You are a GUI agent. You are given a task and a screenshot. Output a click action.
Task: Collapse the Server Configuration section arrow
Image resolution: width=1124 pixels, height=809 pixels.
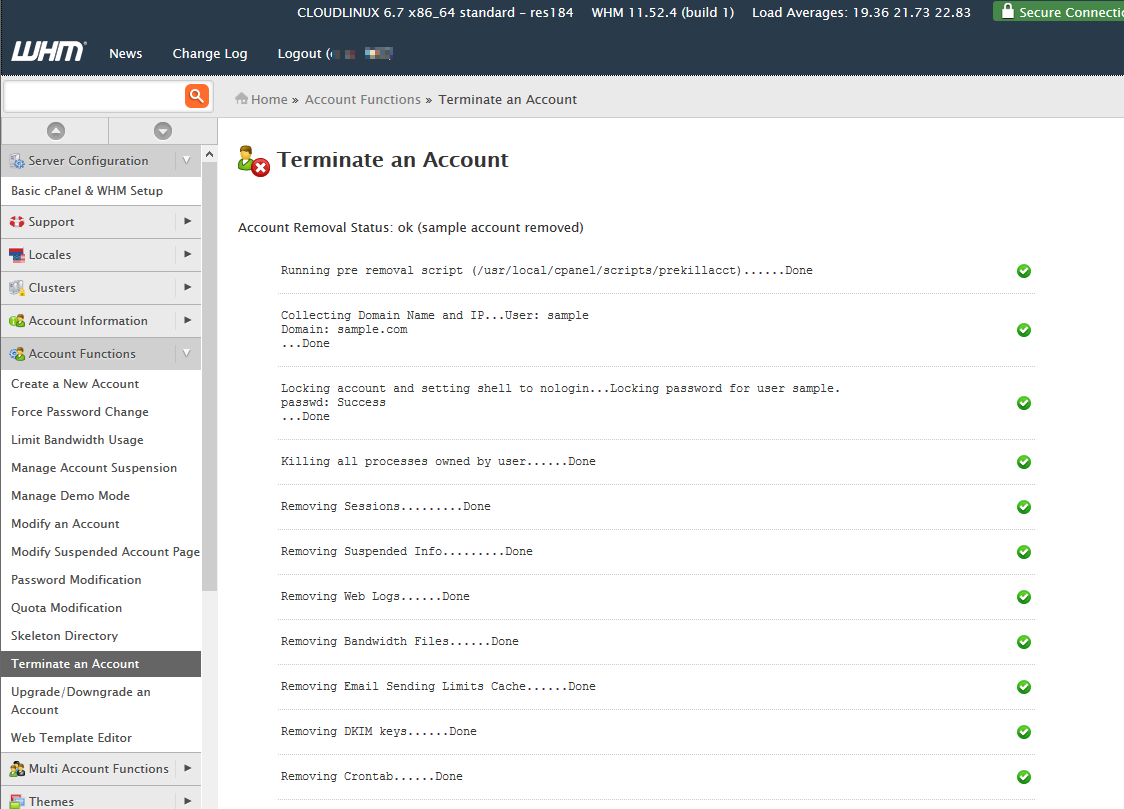point(187,161)
